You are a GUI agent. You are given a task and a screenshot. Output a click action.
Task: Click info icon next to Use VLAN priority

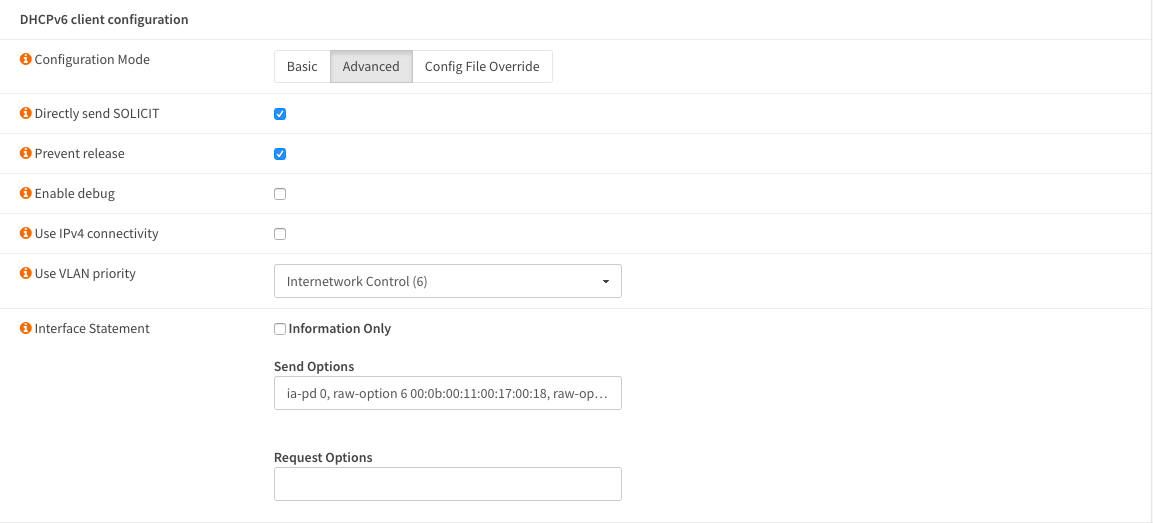coord(26,274)
